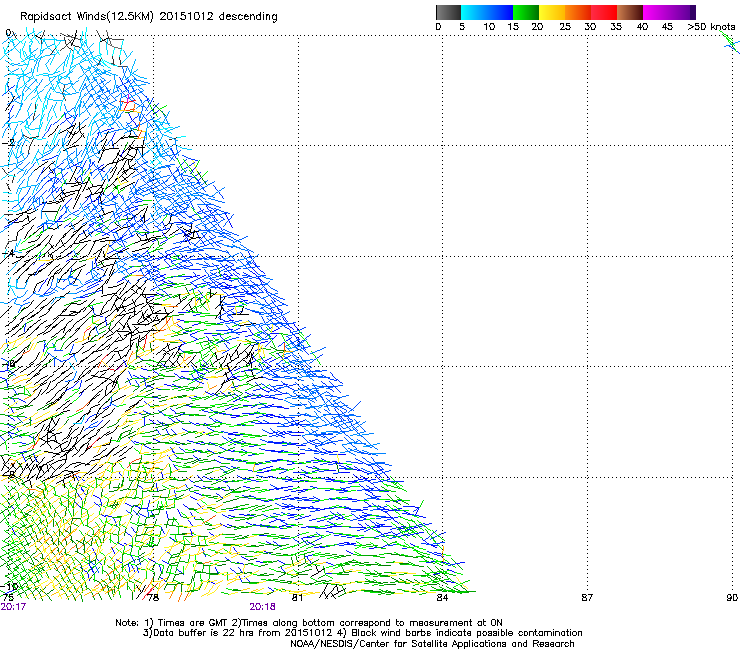740x650 pixels.
Task: Pick the orange 25-30 knots legend swatch
Action: pyautogui.click(x=578, y=12)
